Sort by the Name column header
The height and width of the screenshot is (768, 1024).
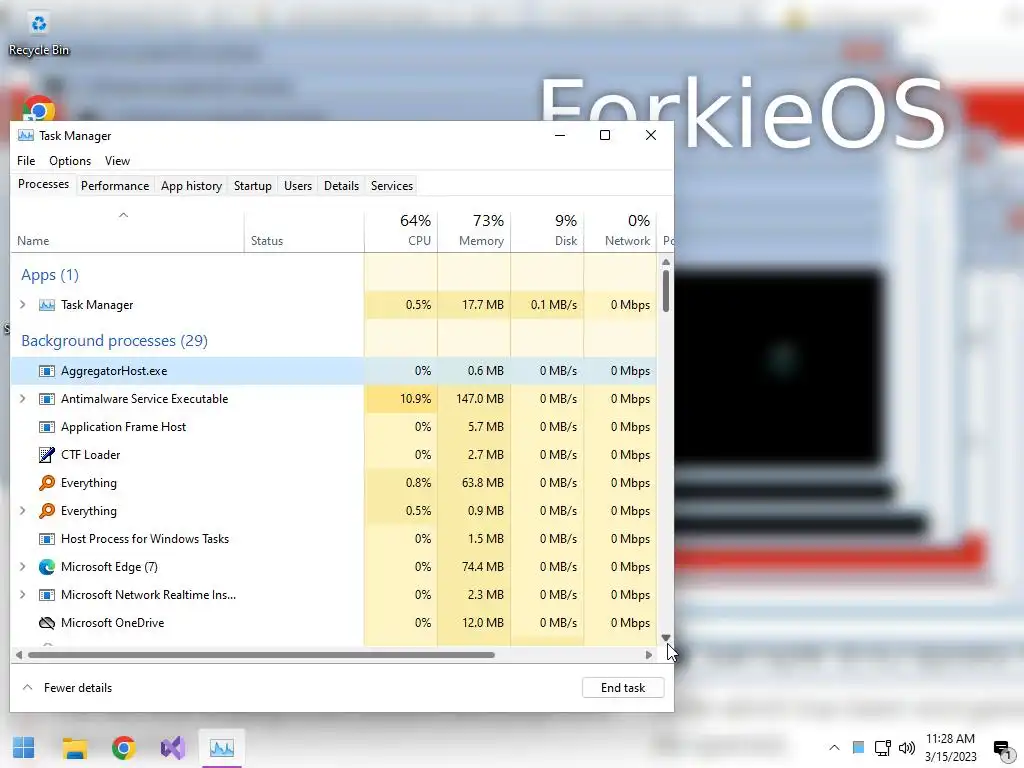[x=127, y=231]
